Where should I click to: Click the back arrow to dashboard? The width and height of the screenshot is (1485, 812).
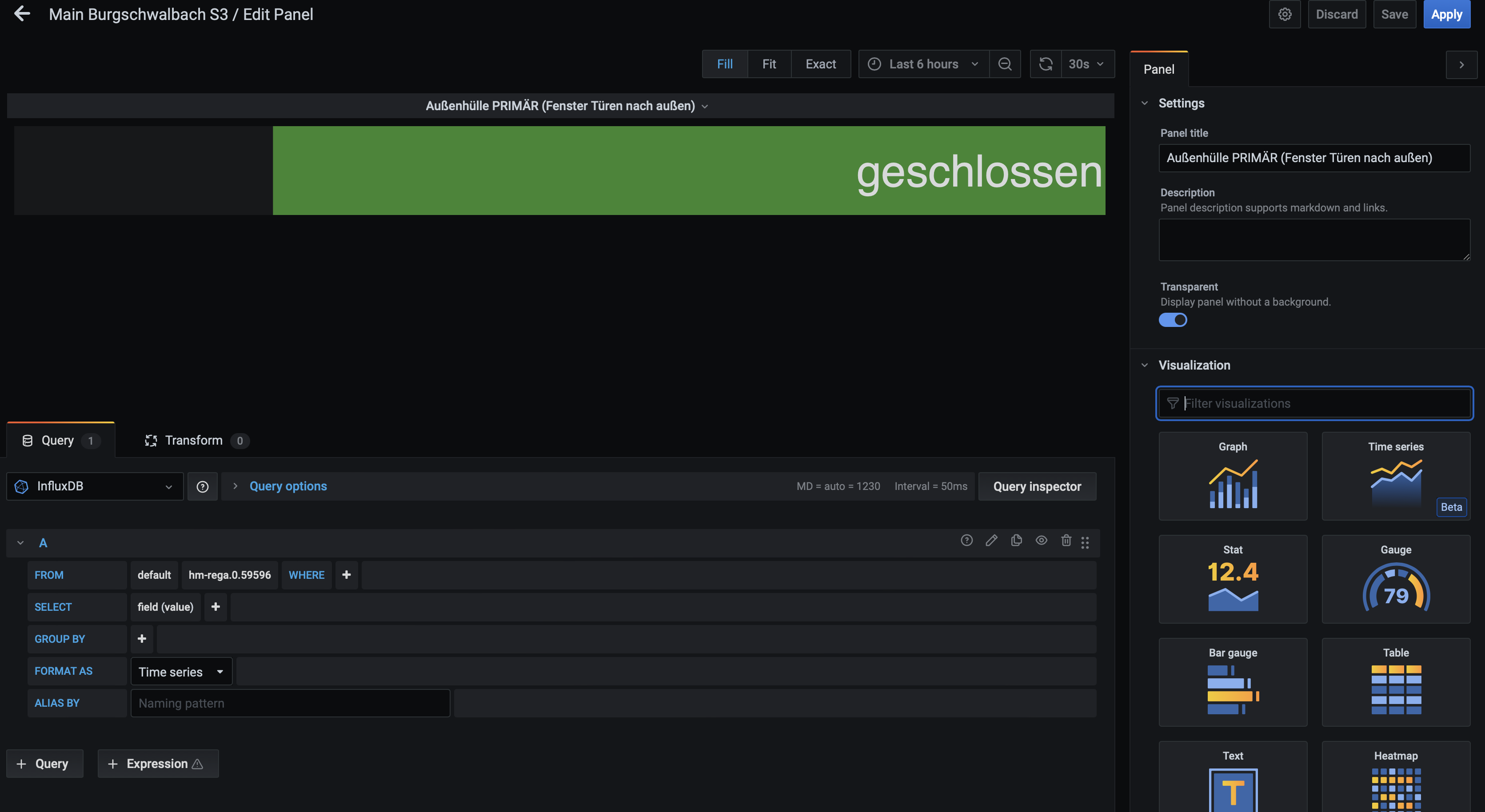(22, 14)
